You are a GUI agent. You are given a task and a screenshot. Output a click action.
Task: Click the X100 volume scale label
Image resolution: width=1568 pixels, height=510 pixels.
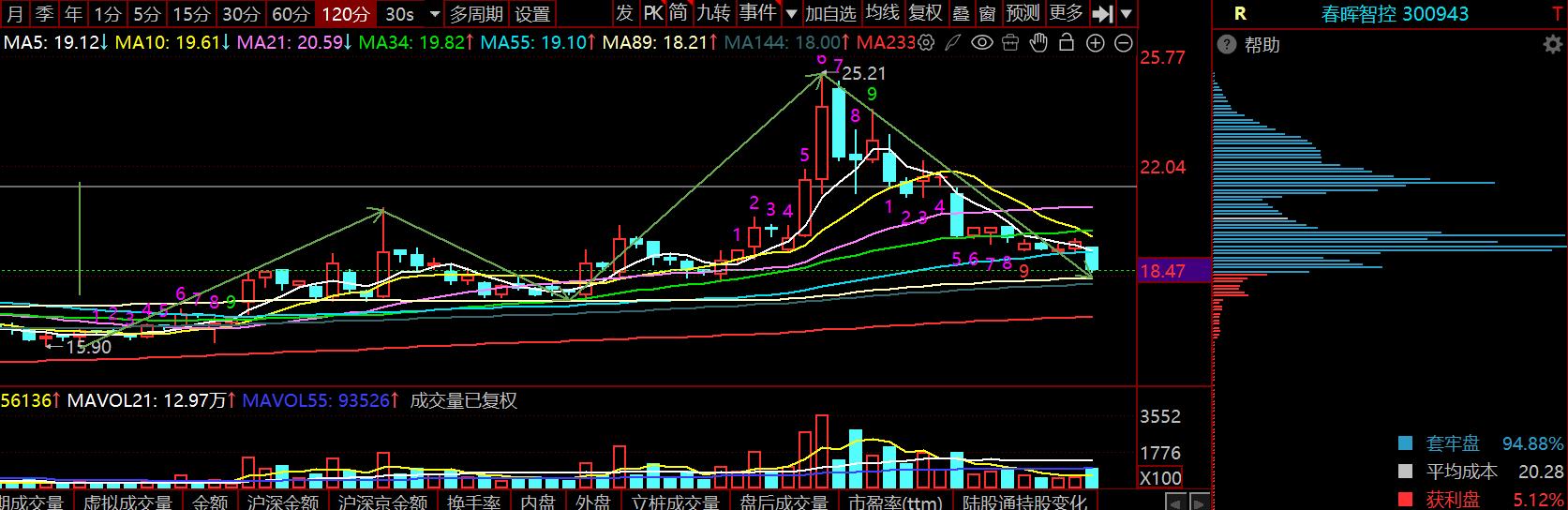pos(1160,478)
